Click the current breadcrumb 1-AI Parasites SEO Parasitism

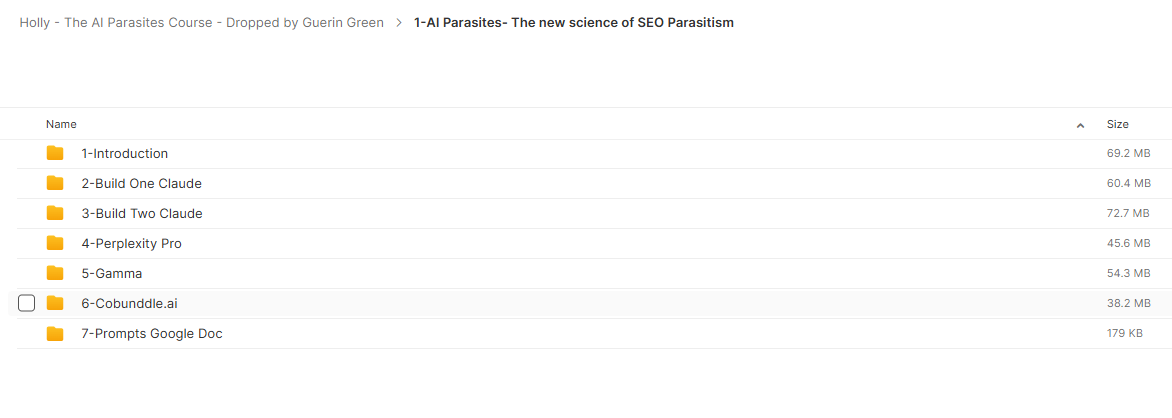click(x=573, y=22)
